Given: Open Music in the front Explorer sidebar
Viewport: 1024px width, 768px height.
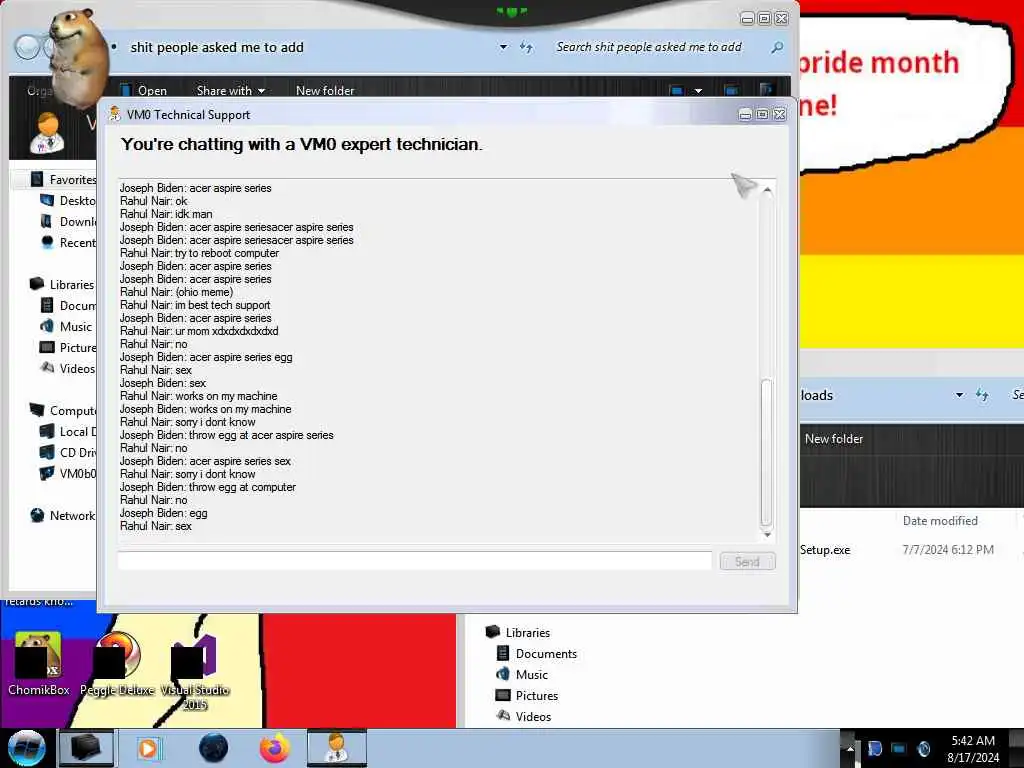Looking at the screenshot, I should pyautogui.click(x=67, y=327).
